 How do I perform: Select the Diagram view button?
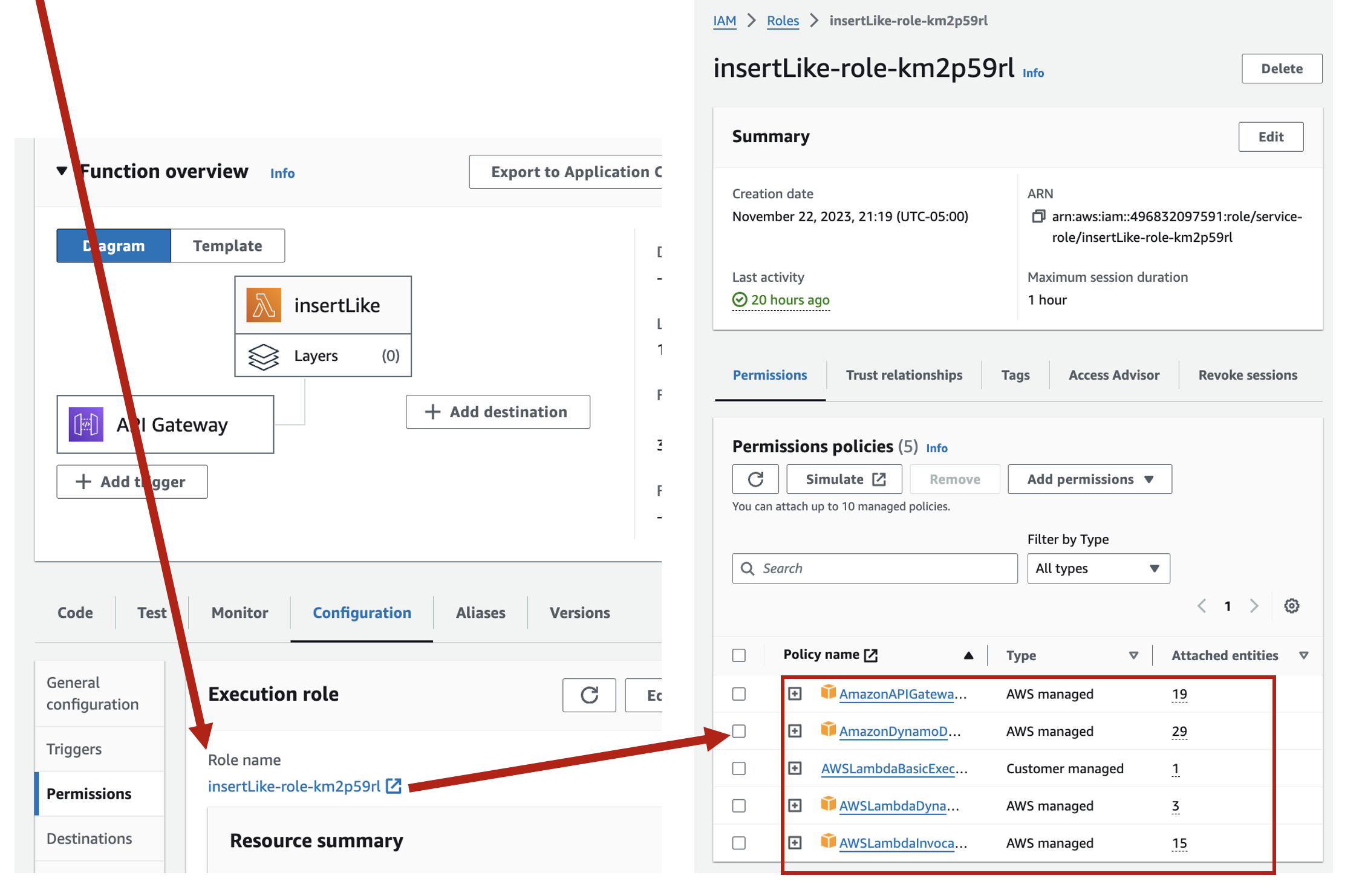tap(114, 245)
